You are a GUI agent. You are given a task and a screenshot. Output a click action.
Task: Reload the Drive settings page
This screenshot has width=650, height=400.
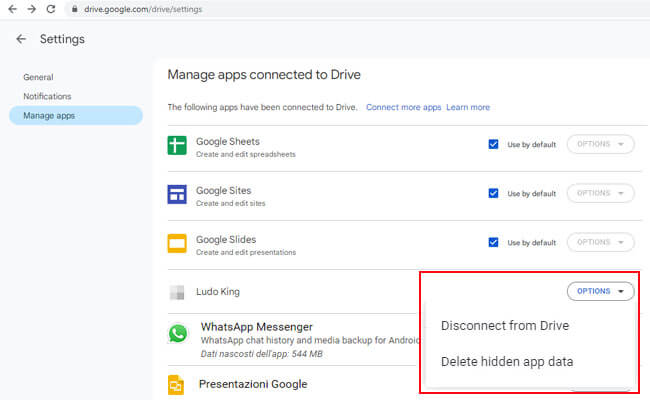[51, 9]
